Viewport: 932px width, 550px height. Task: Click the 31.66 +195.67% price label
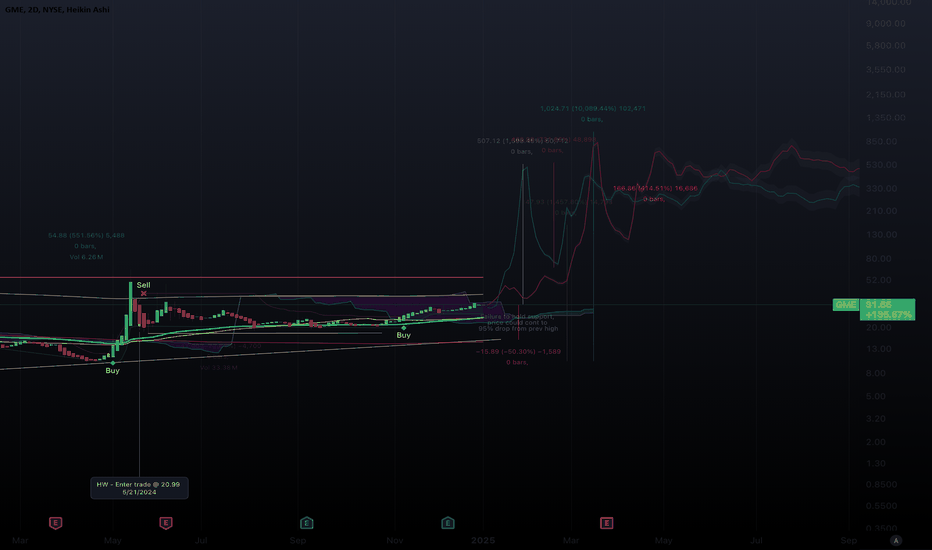pyautogui.click(x=887, y=310)
